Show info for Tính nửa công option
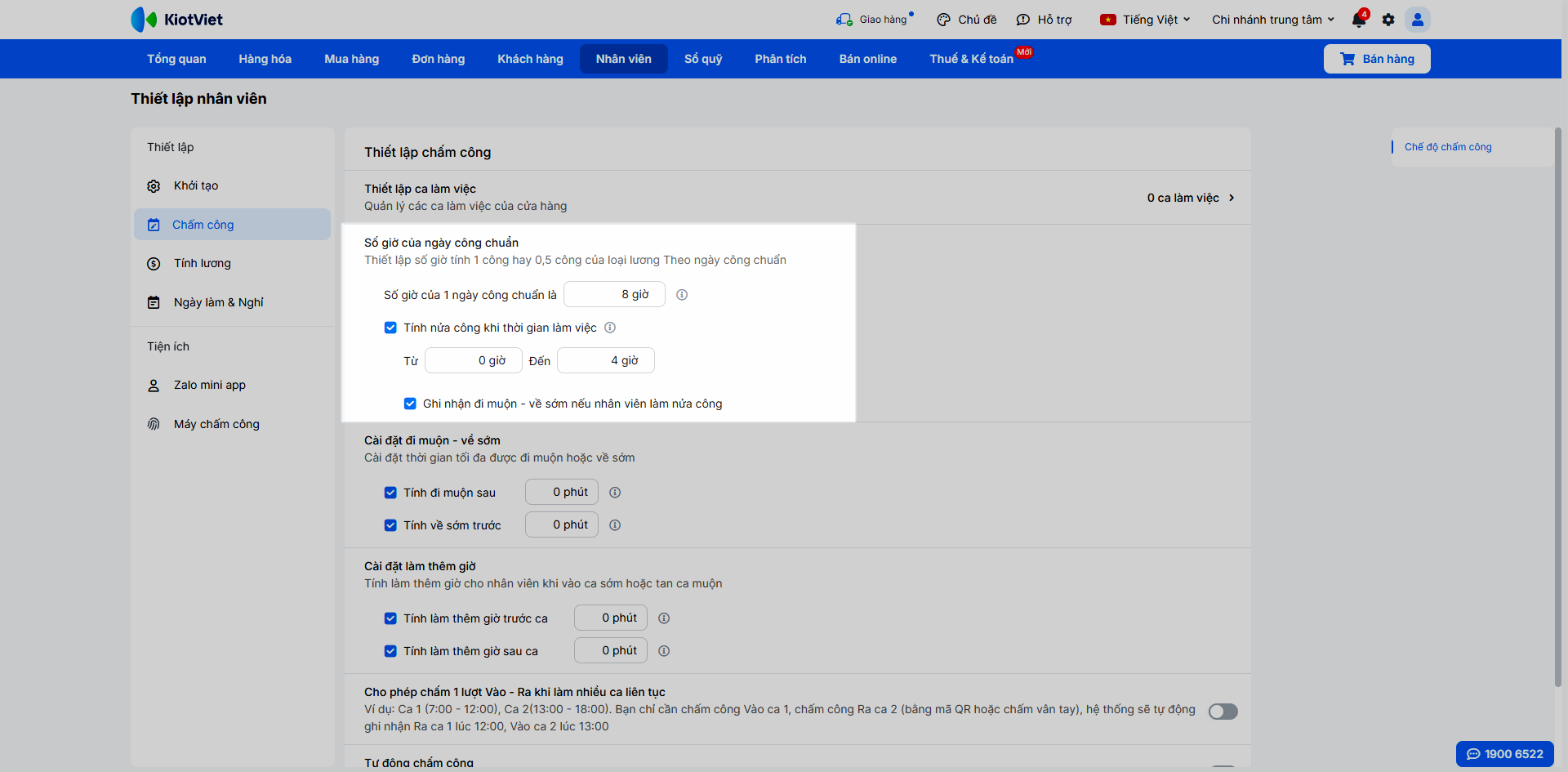1568x772 pixels. pos(610,328)
